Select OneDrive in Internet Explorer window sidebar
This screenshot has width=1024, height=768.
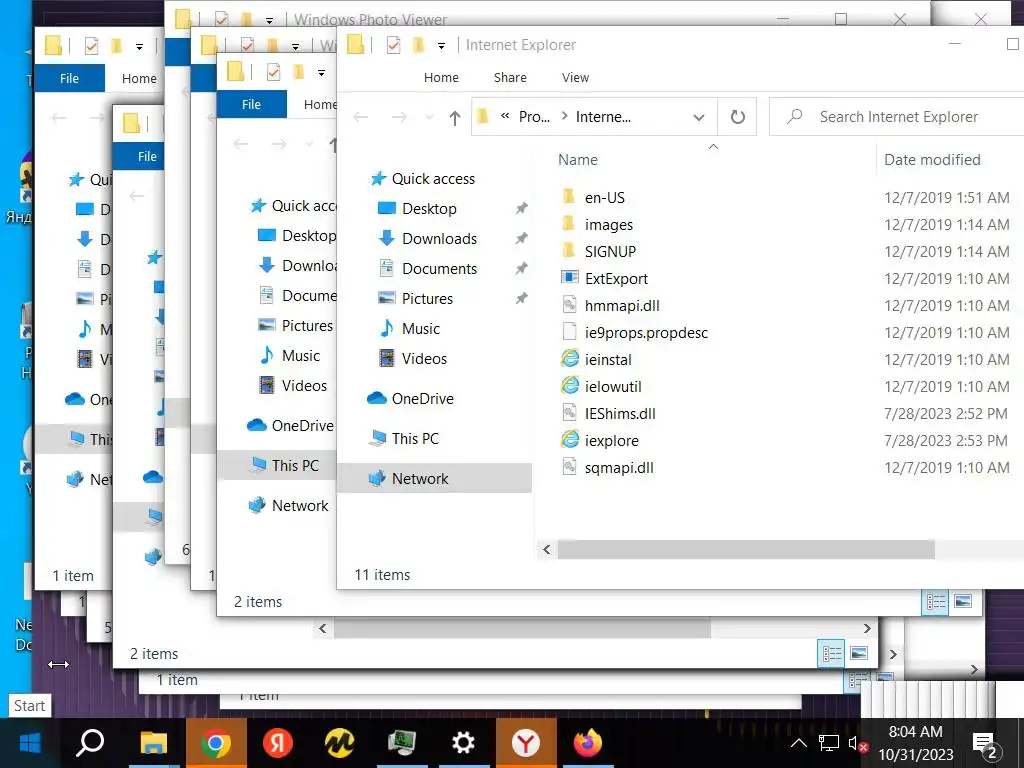click(x=423, y=398)
